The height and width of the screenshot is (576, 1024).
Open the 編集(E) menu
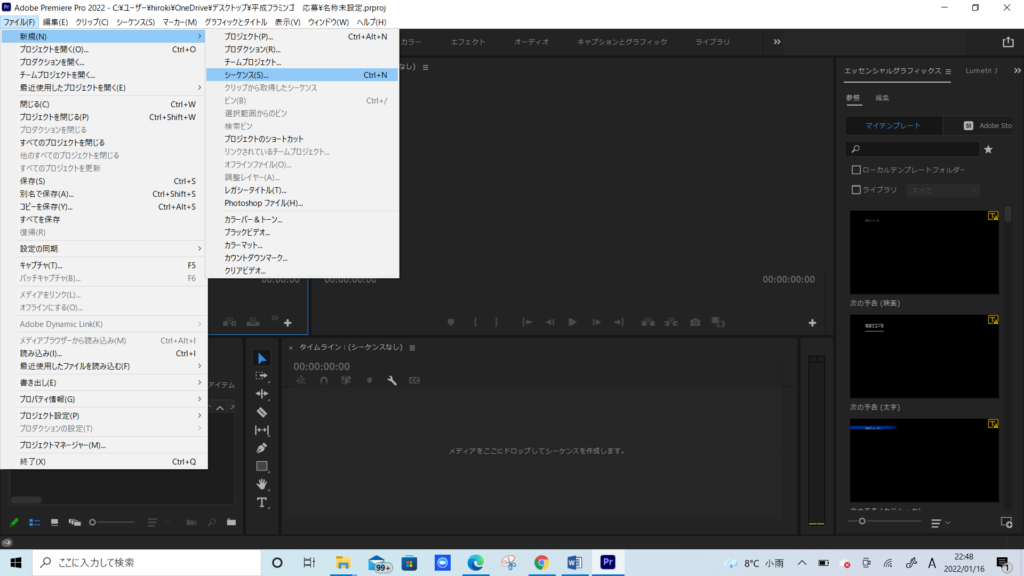pyautogui.click(x=56, y=22)
